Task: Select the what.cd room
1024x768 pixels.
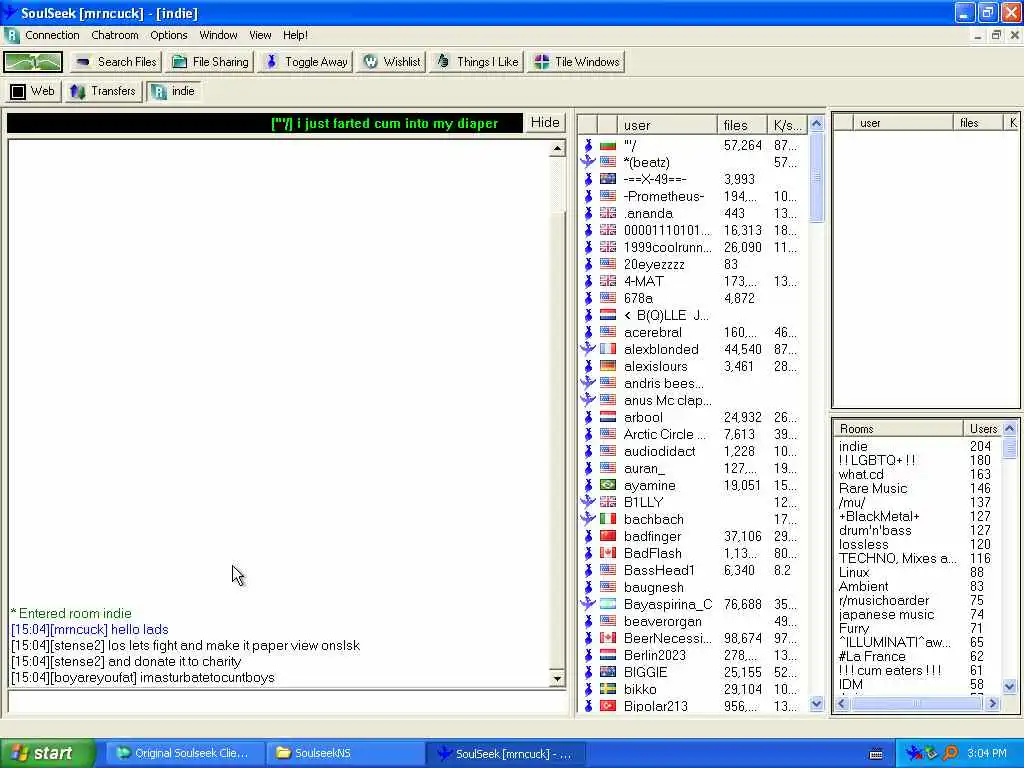Action: (x=861, y=474)
